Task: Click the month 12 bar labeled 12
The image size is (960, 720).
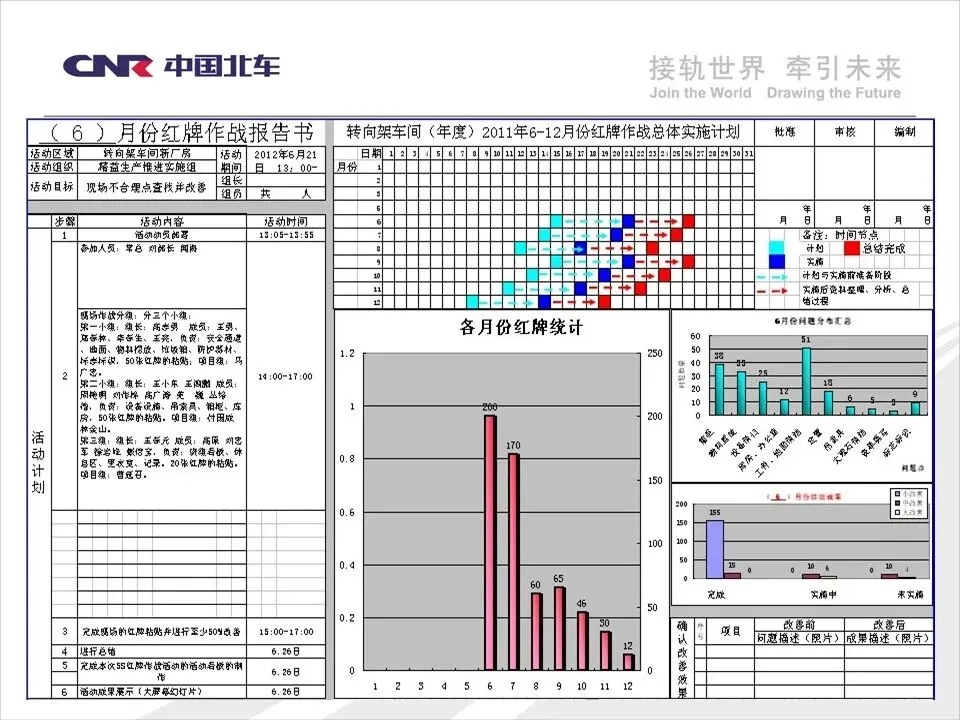Action: coord(628,662)
